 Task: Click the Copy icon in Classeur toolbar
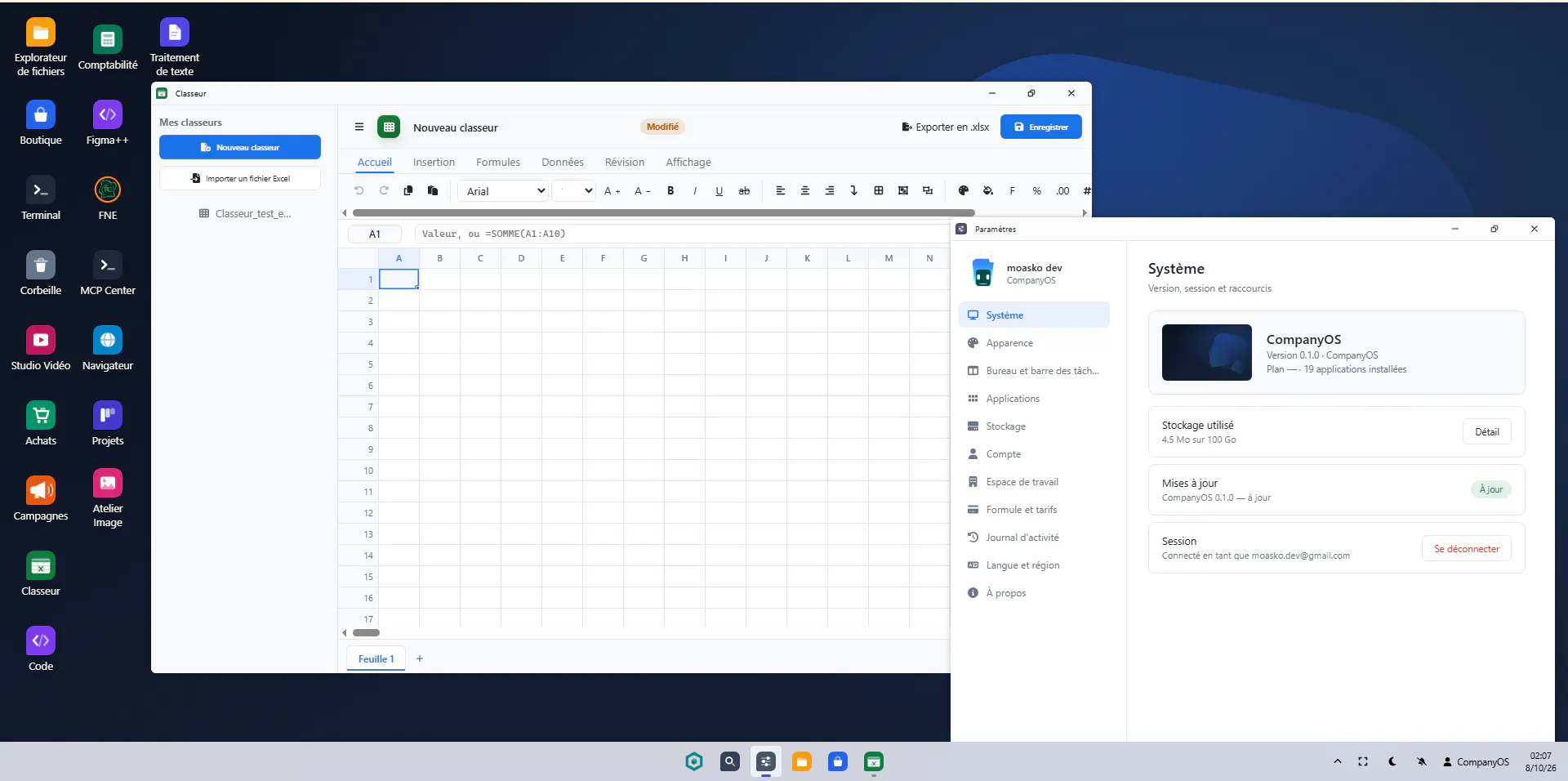click(408, 190)
